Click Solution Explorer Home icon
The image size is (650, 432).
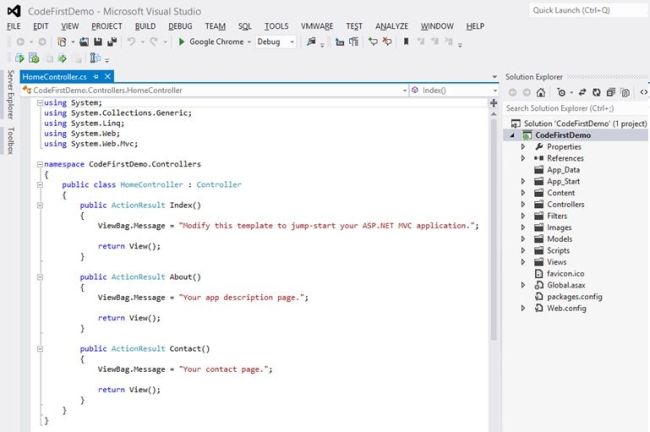(x=541, y=92)
